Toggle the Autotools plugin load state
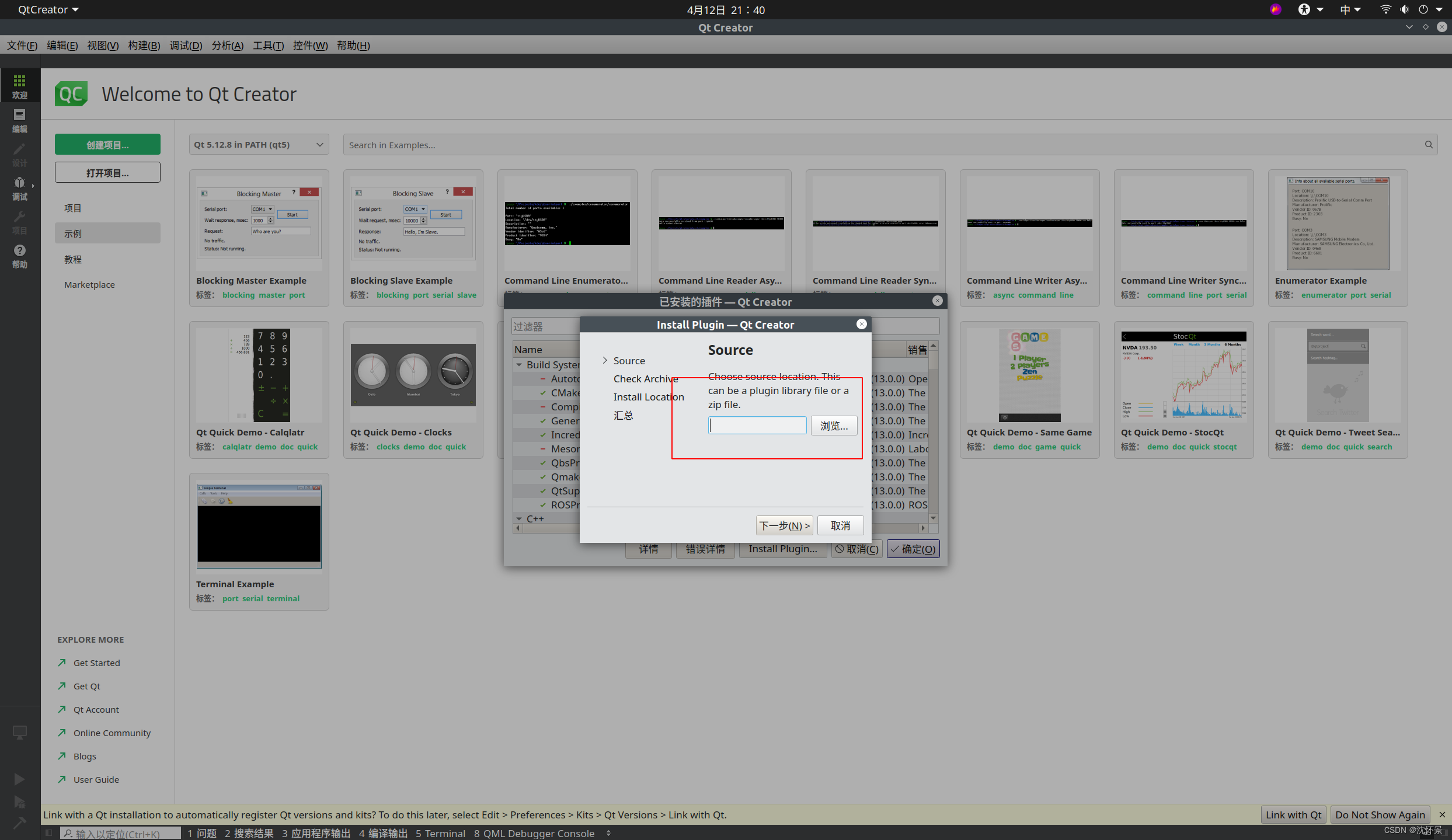 click(x=543, y=379)
